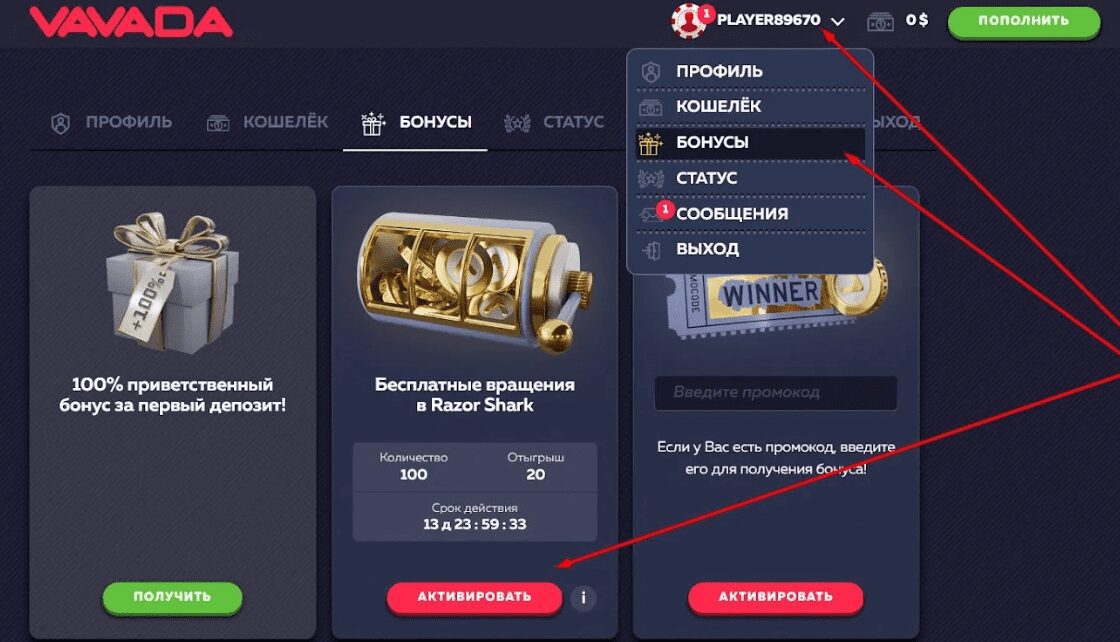Click the green Пополнить button
This screenshot has width=1120, height=642.
point(1024,21)
